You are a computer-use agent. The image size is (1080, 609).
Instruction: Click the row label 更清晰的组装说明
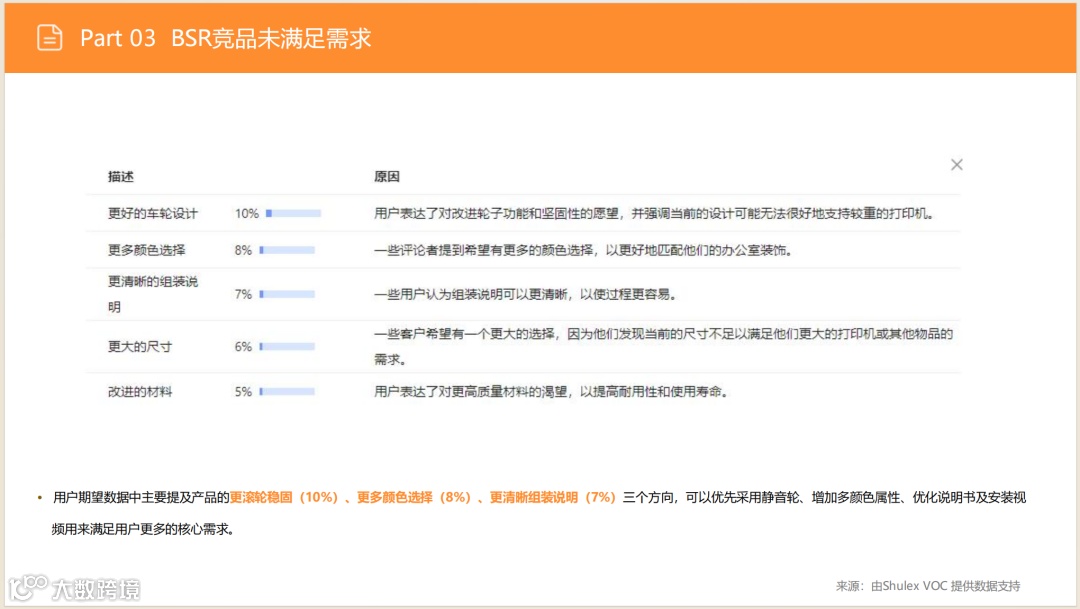153,294
